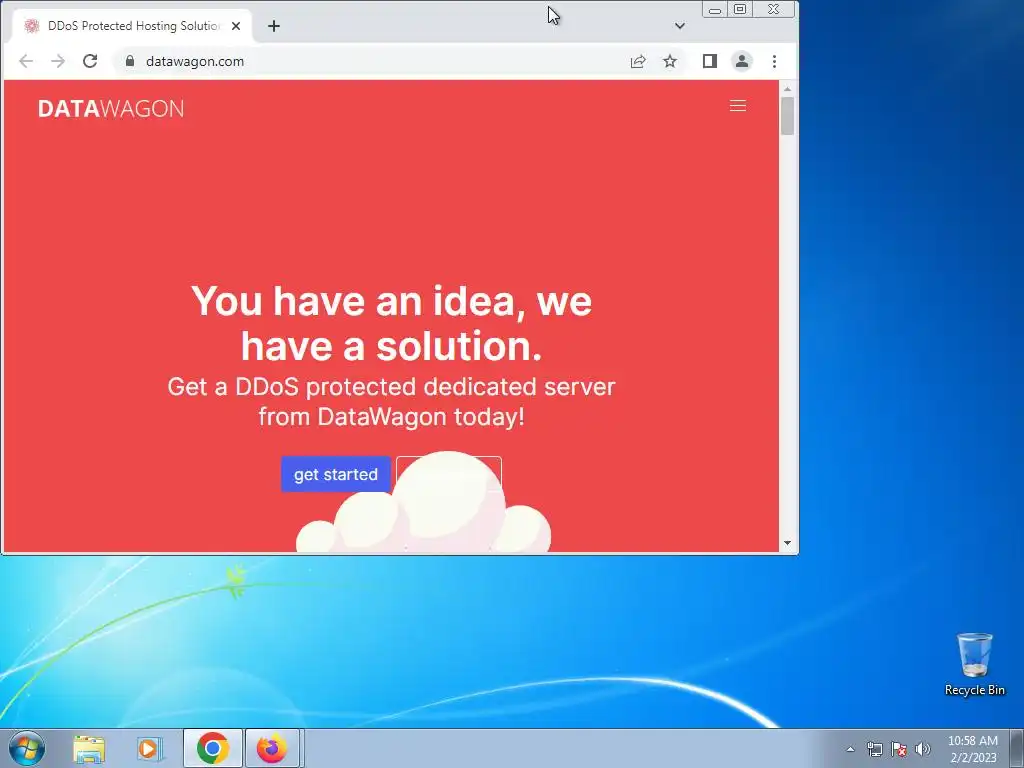1024x768 pixels.
Task: Click the DATAWAGON logo
Action: [111, 108]
